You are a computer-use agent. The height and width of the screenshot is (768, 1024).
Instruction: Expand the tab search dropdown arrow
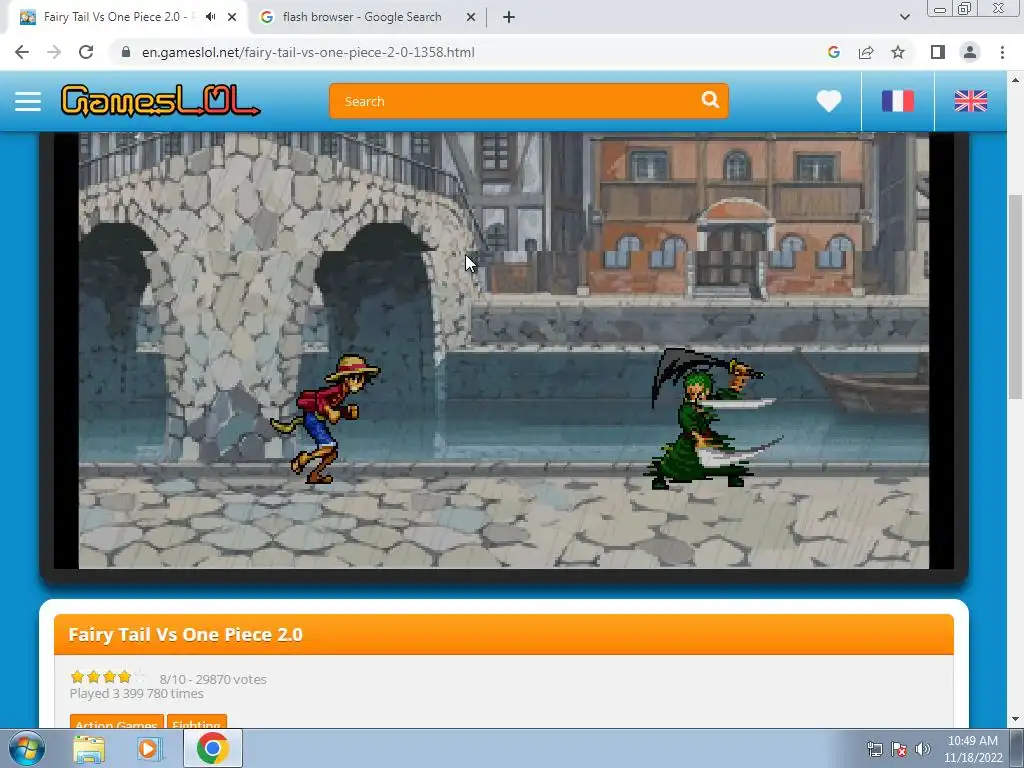pos(904,17)
